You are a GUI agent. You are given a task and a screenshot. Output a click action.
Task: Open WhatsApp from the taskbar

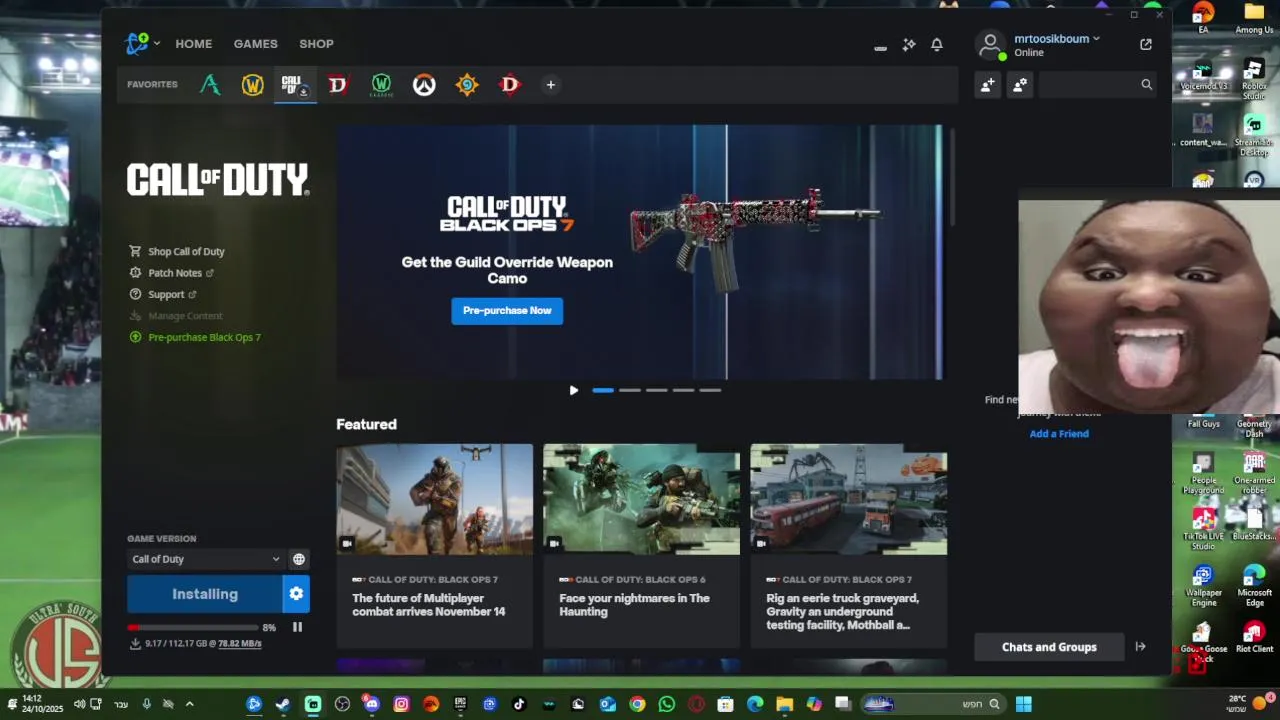coord(667,704)
